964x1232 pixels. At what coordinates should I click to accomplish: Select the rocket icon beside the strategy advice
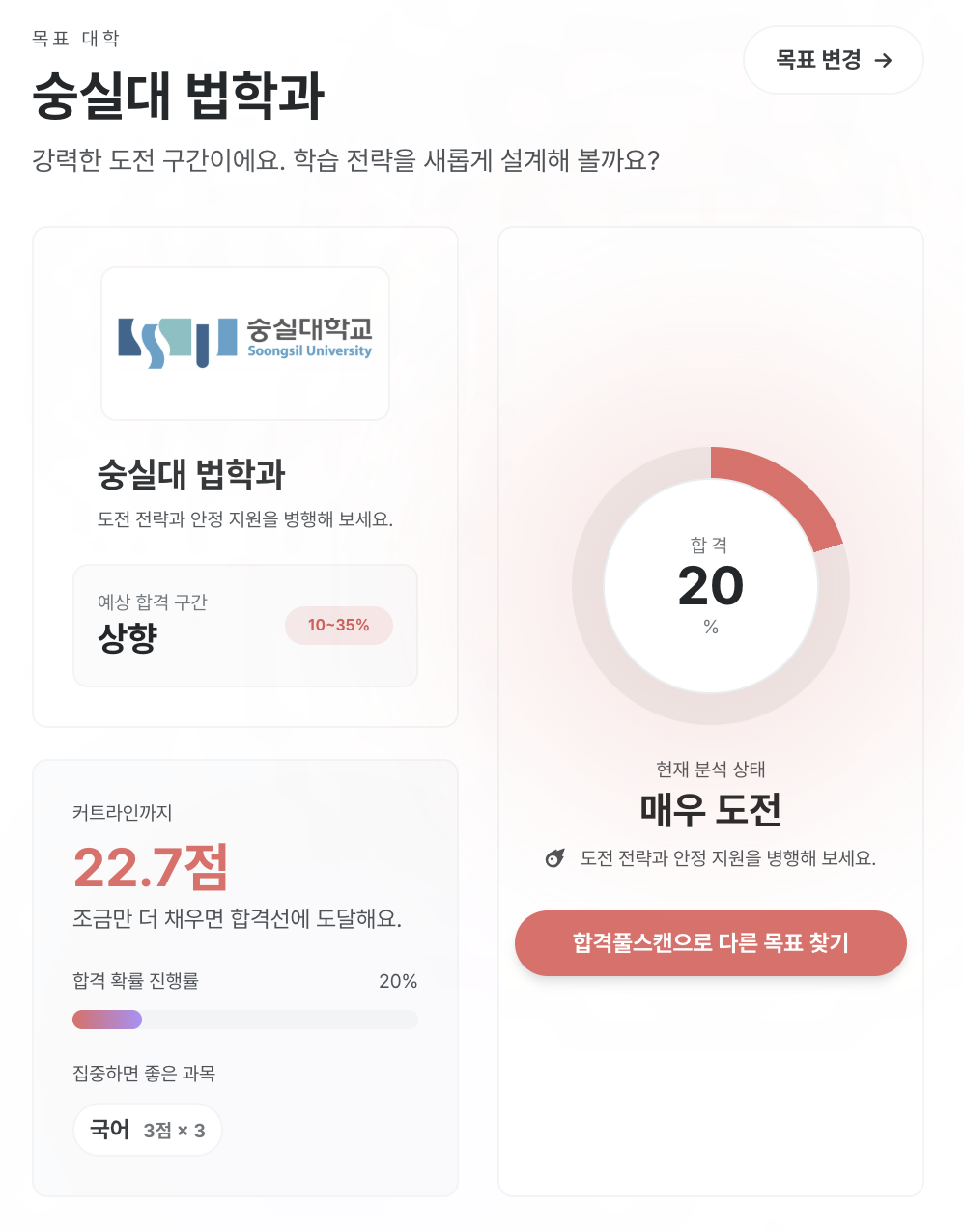point(553,857)
